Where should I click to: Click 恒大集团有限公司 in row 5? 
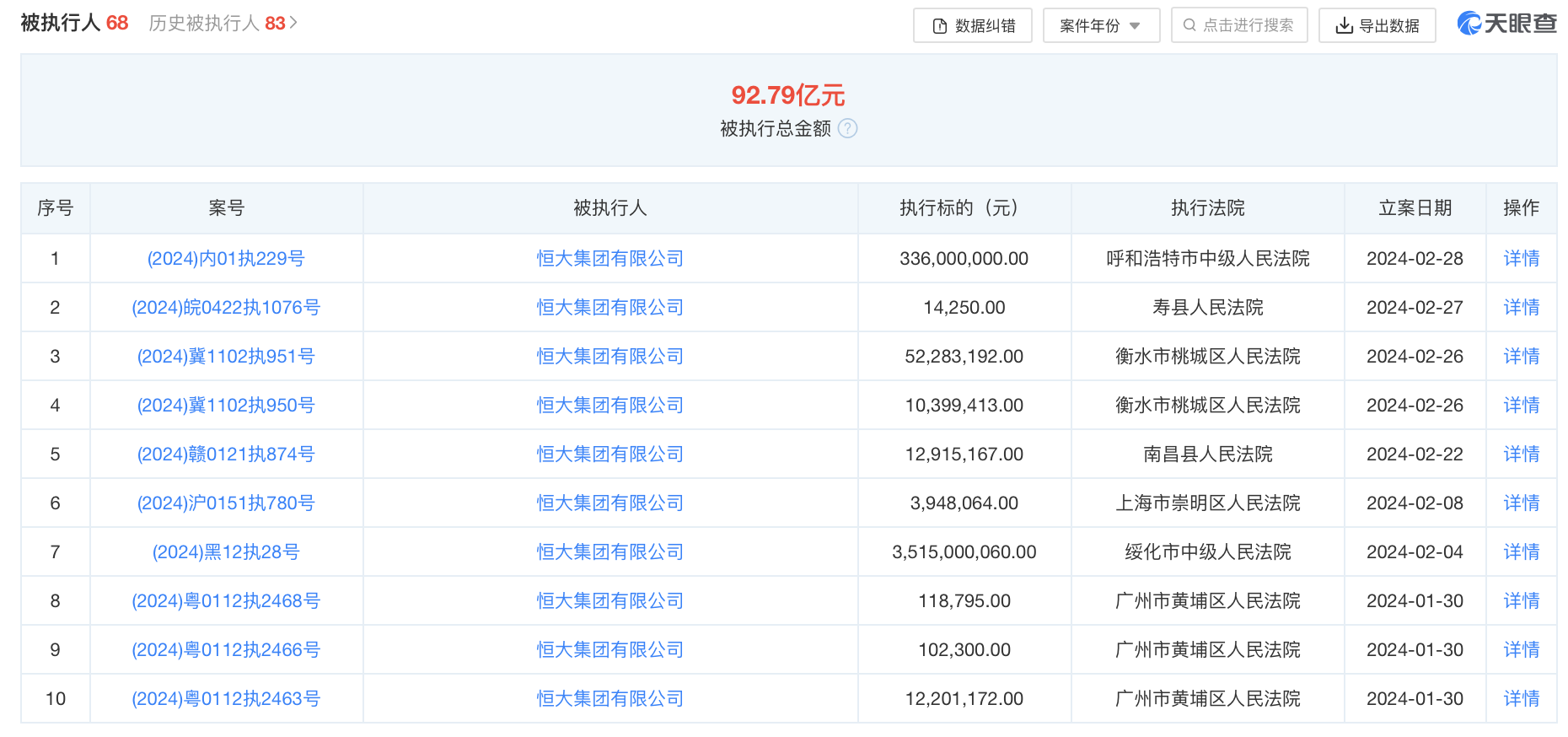click(x=610, y=455)
